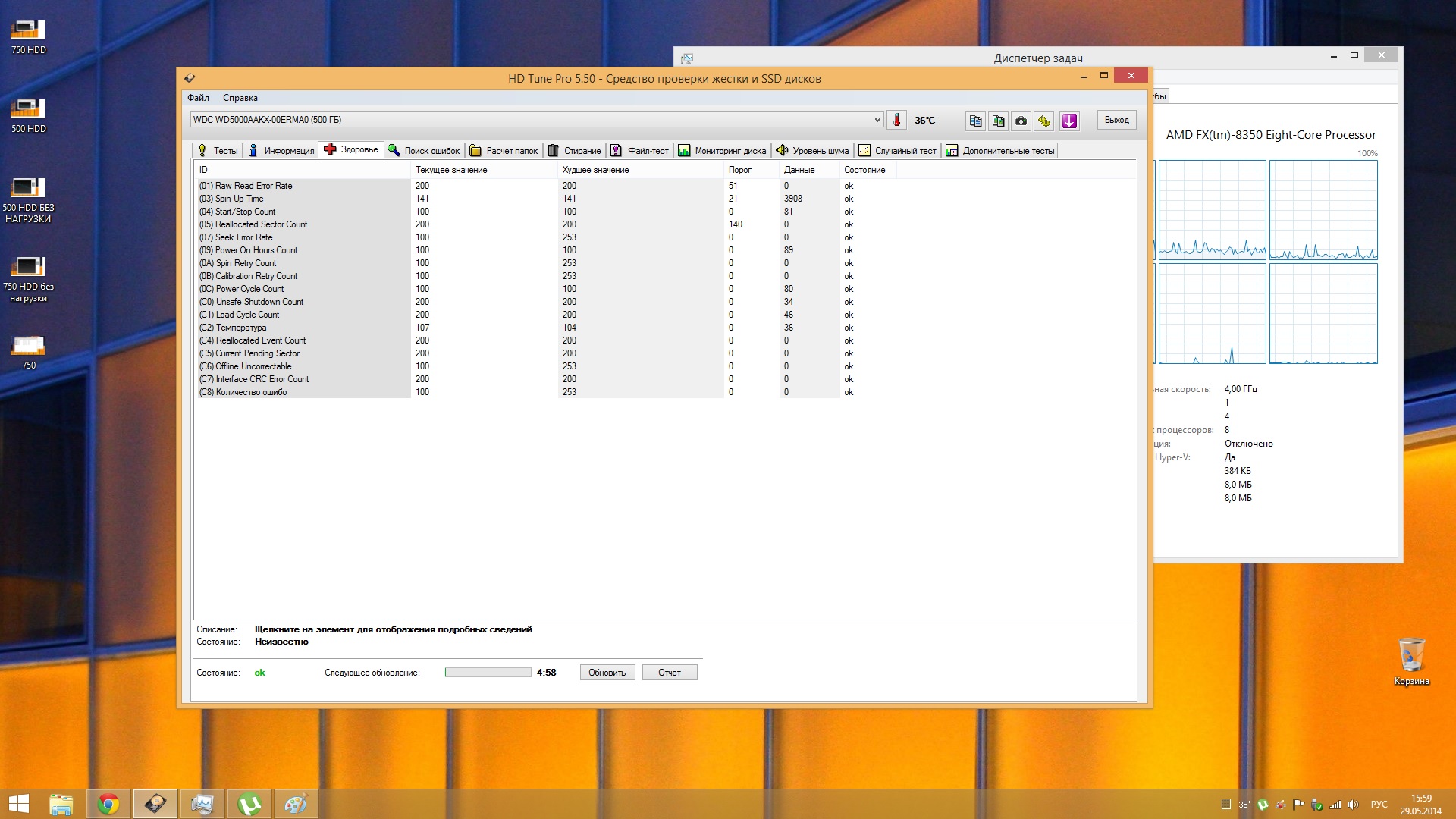Screen dimensions: 1456x819
Task: Click the Обновить button
Action: [x=607, y=673]
